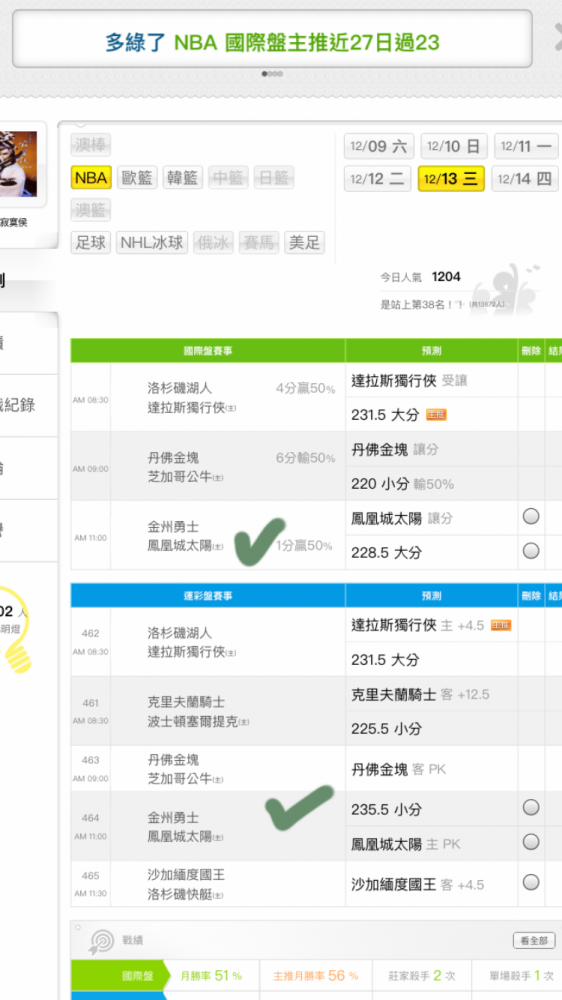Viewport: 562px width, 1000px height.
Task: Click the 主推 badge beside 達拉斯獨行俠 主 +4.5
Action: point(501,626)
